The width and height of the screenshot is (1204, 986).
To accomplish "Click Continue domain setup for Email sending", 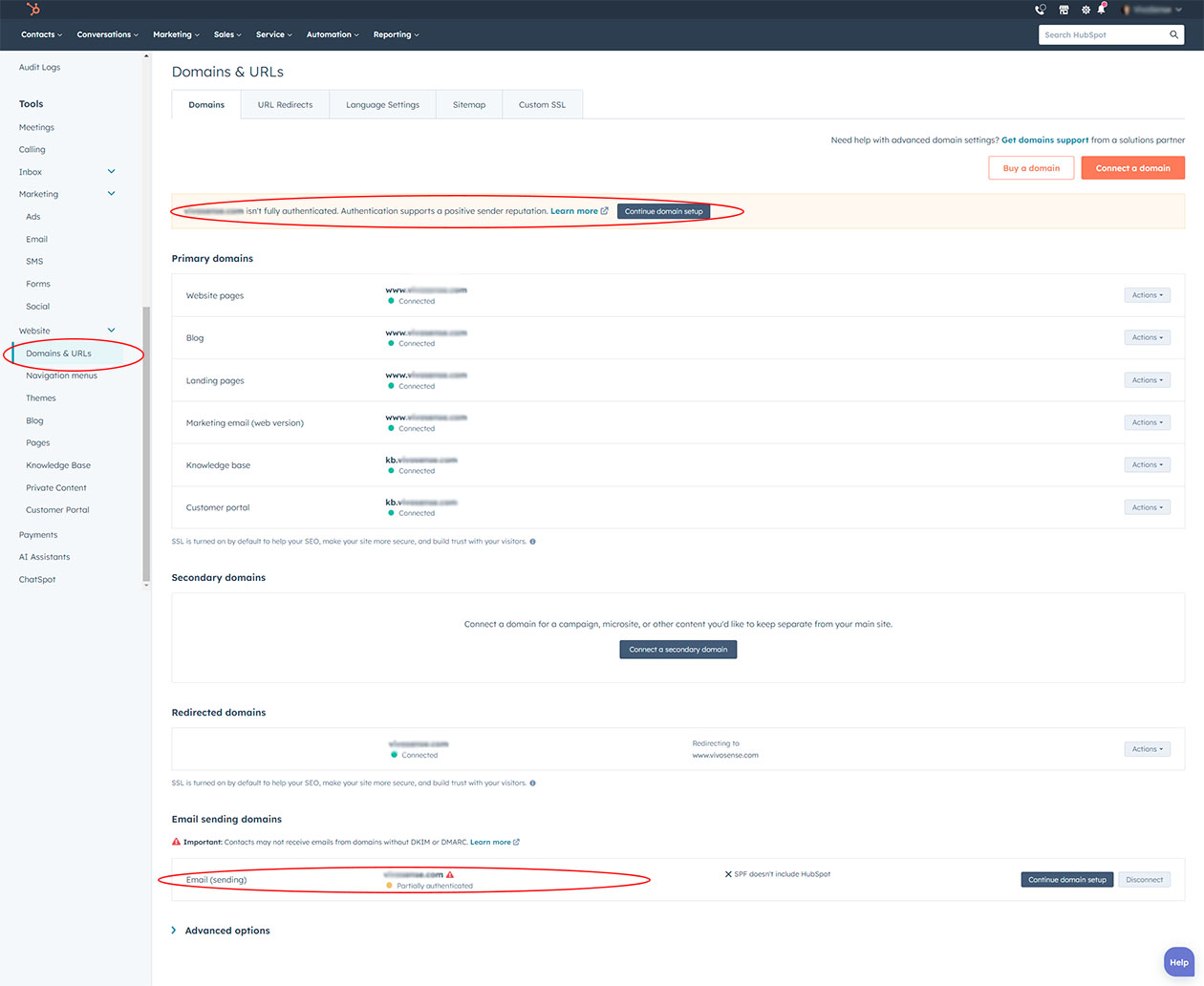I will (x=1067, y=880).
